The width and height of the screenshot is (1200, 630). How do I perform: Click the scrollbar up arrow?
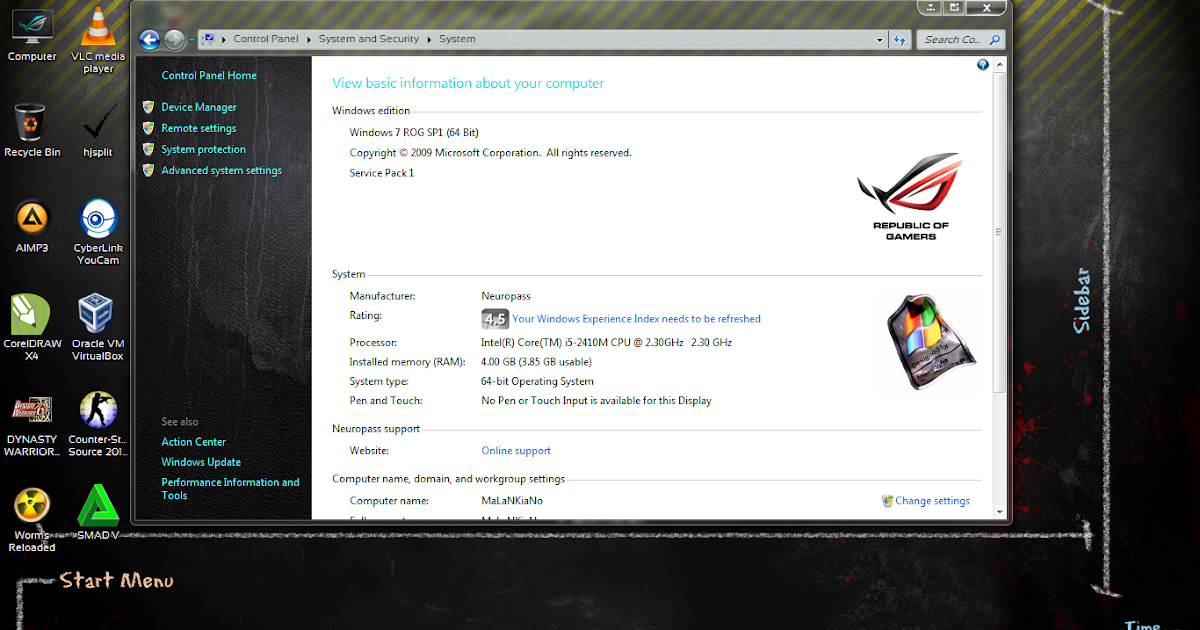pos(997,65)
